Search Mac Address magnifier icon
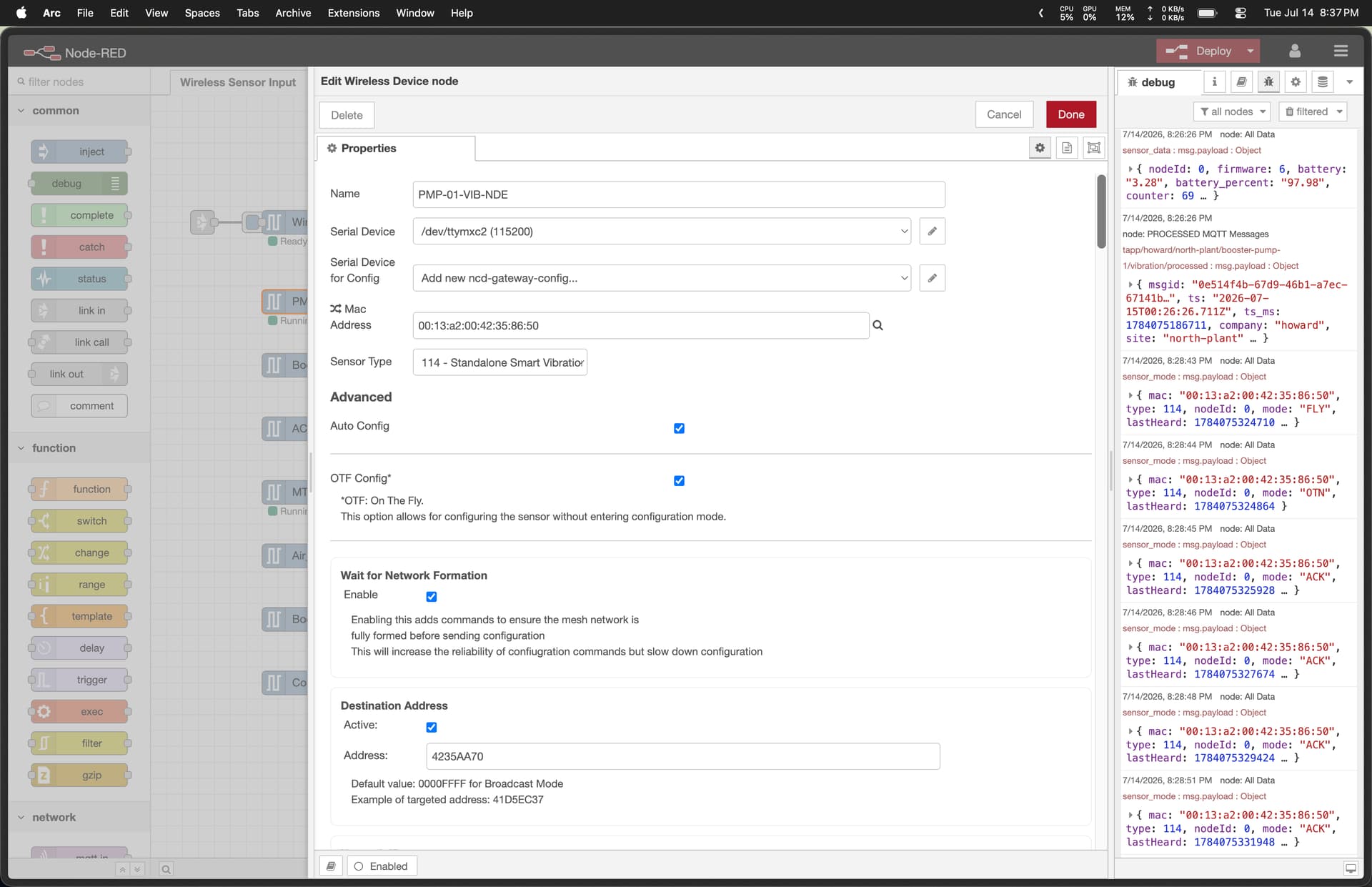This screenshot has height=887, width=1372. pos(878,325)
